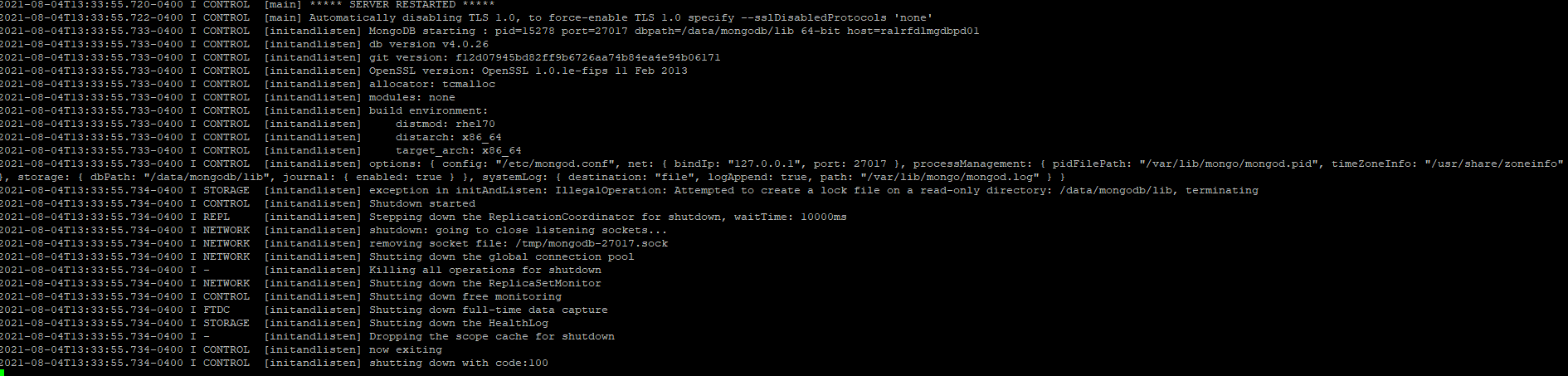Click the shutting down with code:100 text
Screen dimensions: 1568x376
click(x=459, y=363)
